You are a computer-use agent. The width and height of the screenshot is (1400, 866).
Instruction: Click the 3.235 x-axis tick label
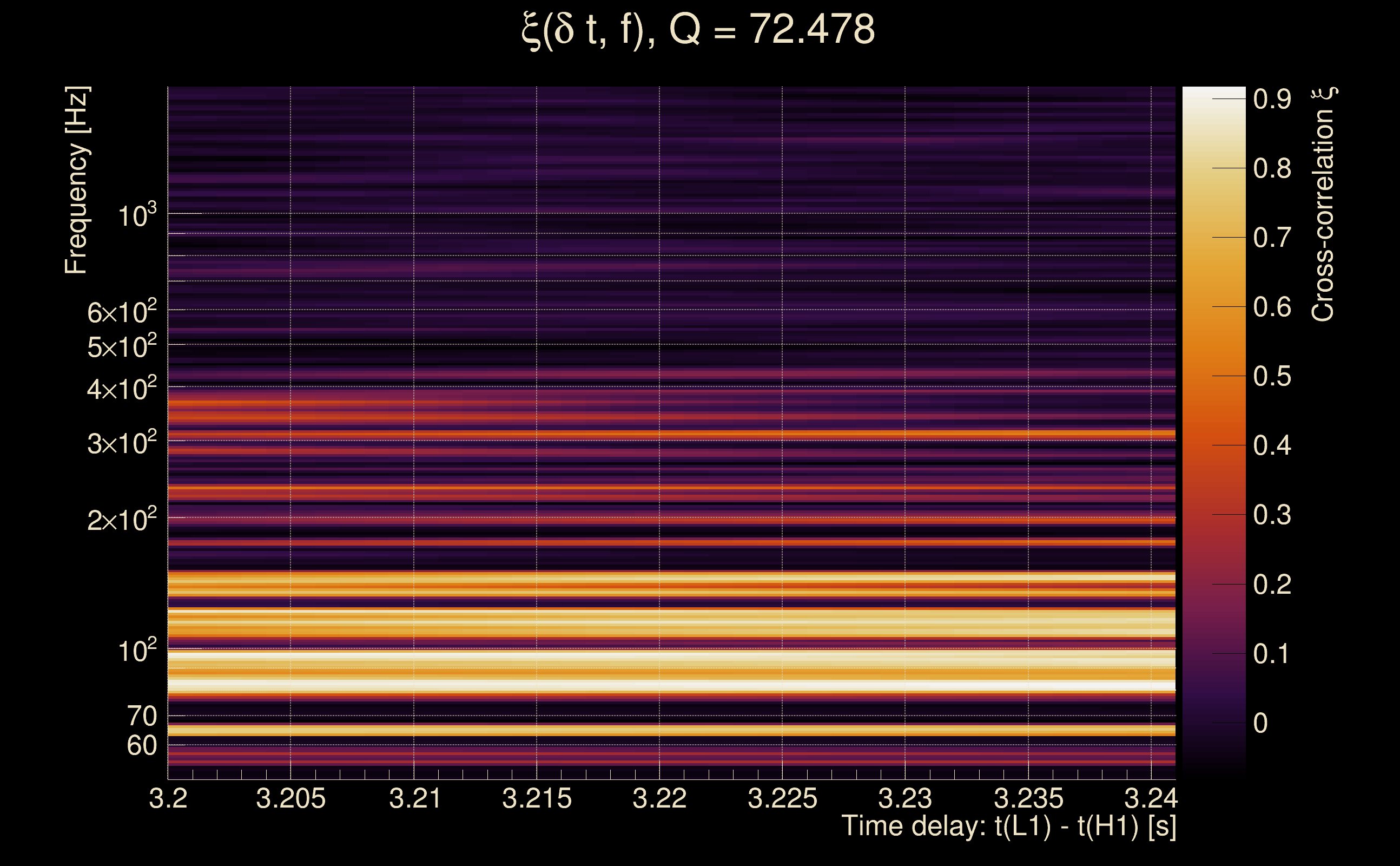coord(1028,798)
